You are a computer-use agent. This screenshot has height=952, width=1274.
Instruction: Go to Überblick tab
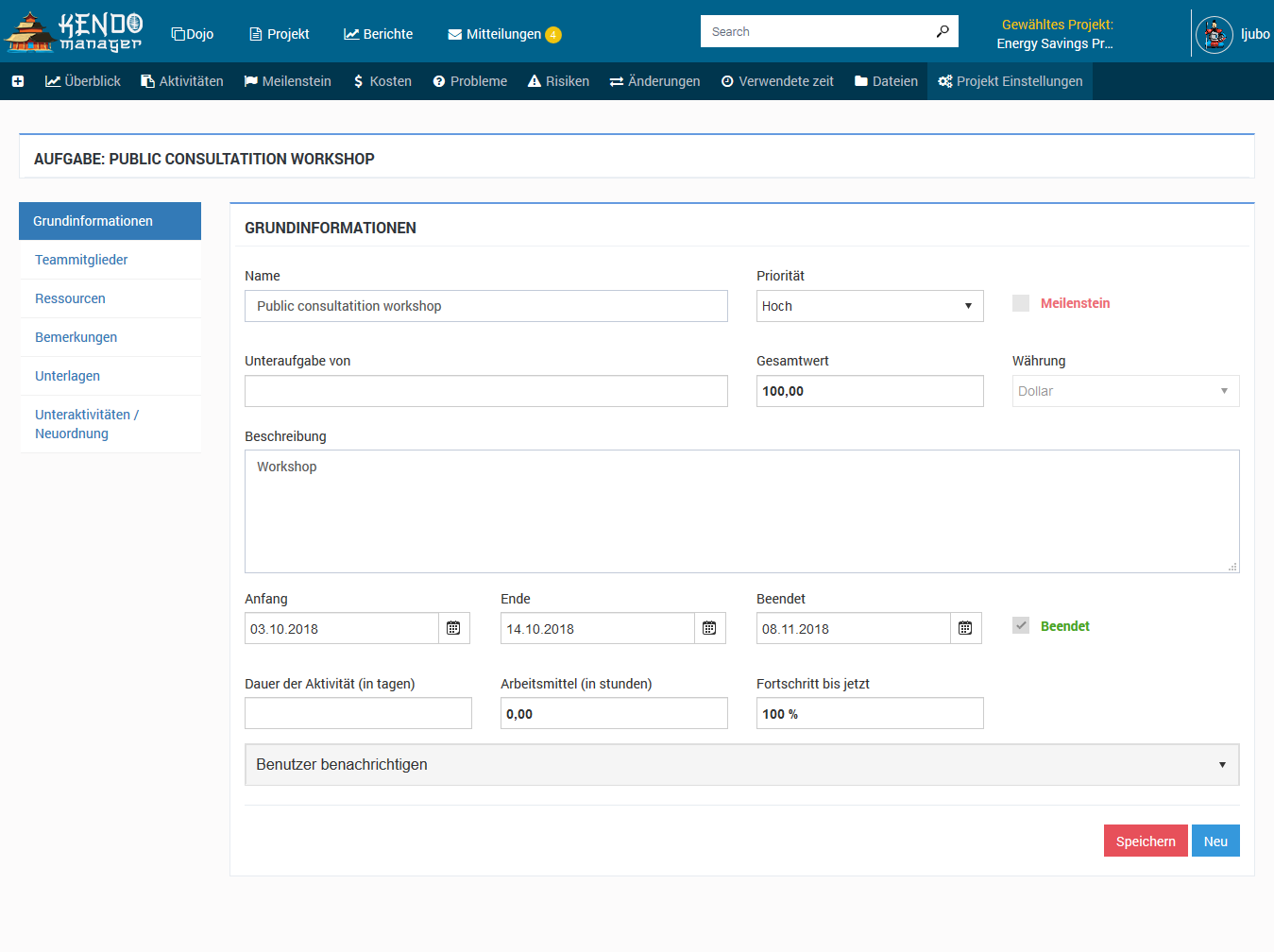(x=83, y=81)
